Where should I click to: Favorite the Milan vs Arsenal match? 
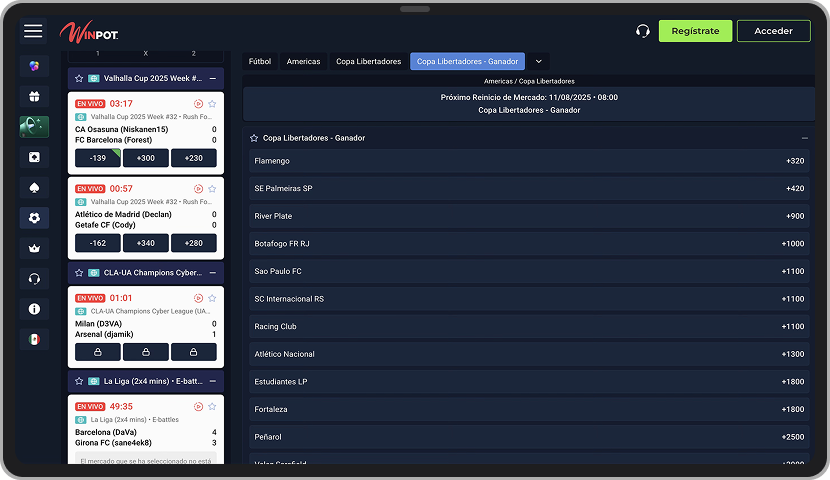pos(212,298)
